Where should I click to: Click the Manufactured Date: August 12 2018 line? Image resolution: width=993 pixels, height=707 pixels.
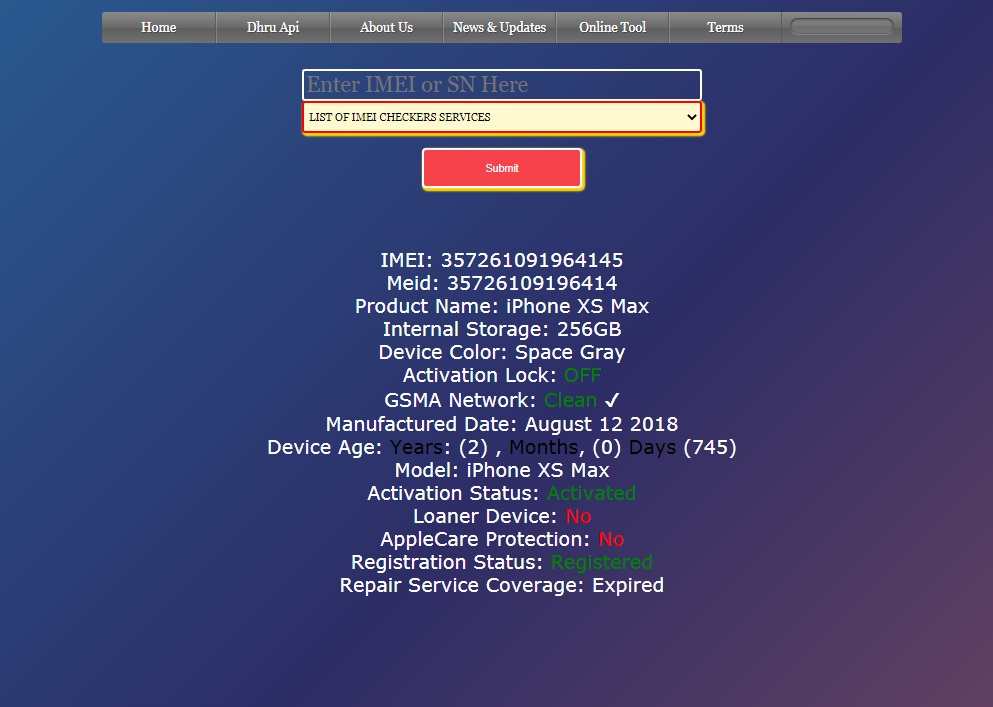click(x=502, y=424)
